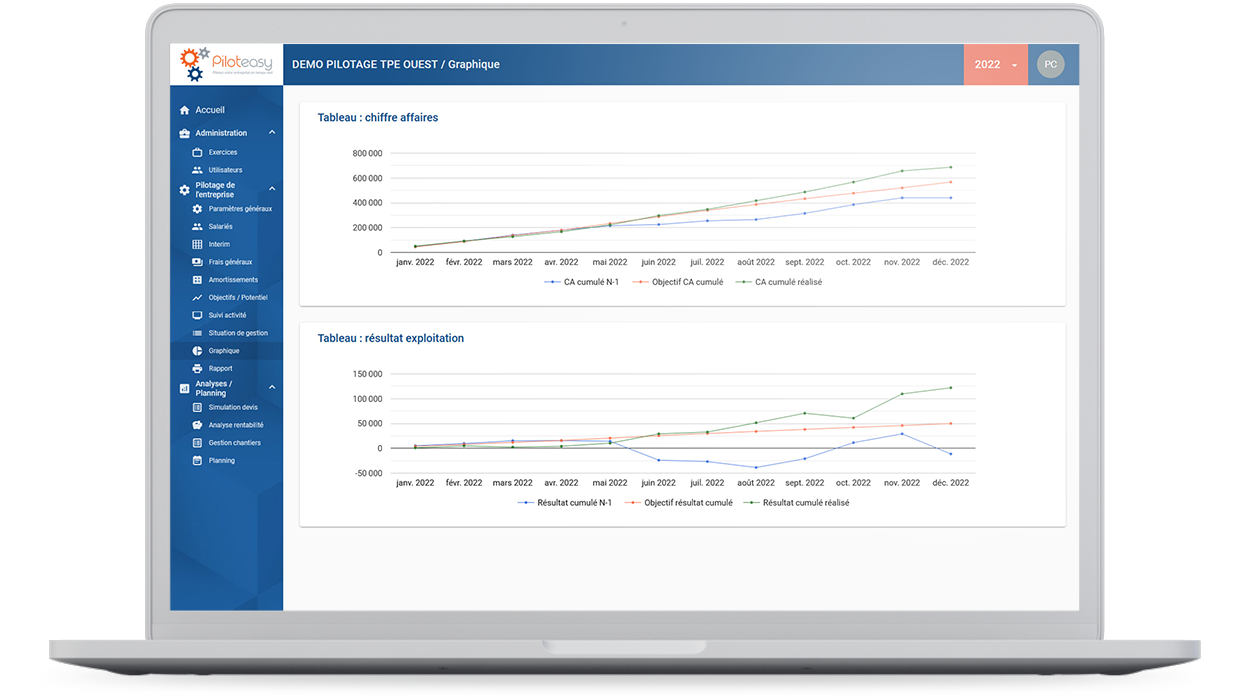Click the 600 000 axis label
The image size is (1250, 700).
[367, 178]
